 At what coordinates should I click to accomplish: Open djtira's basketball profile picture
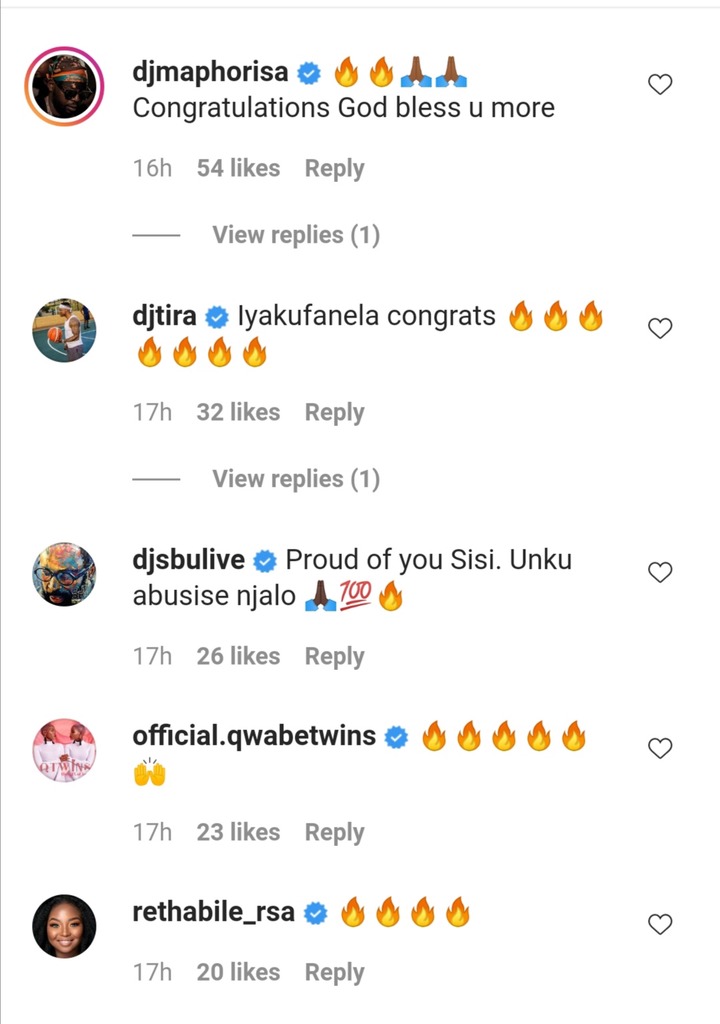coord(64,330)
